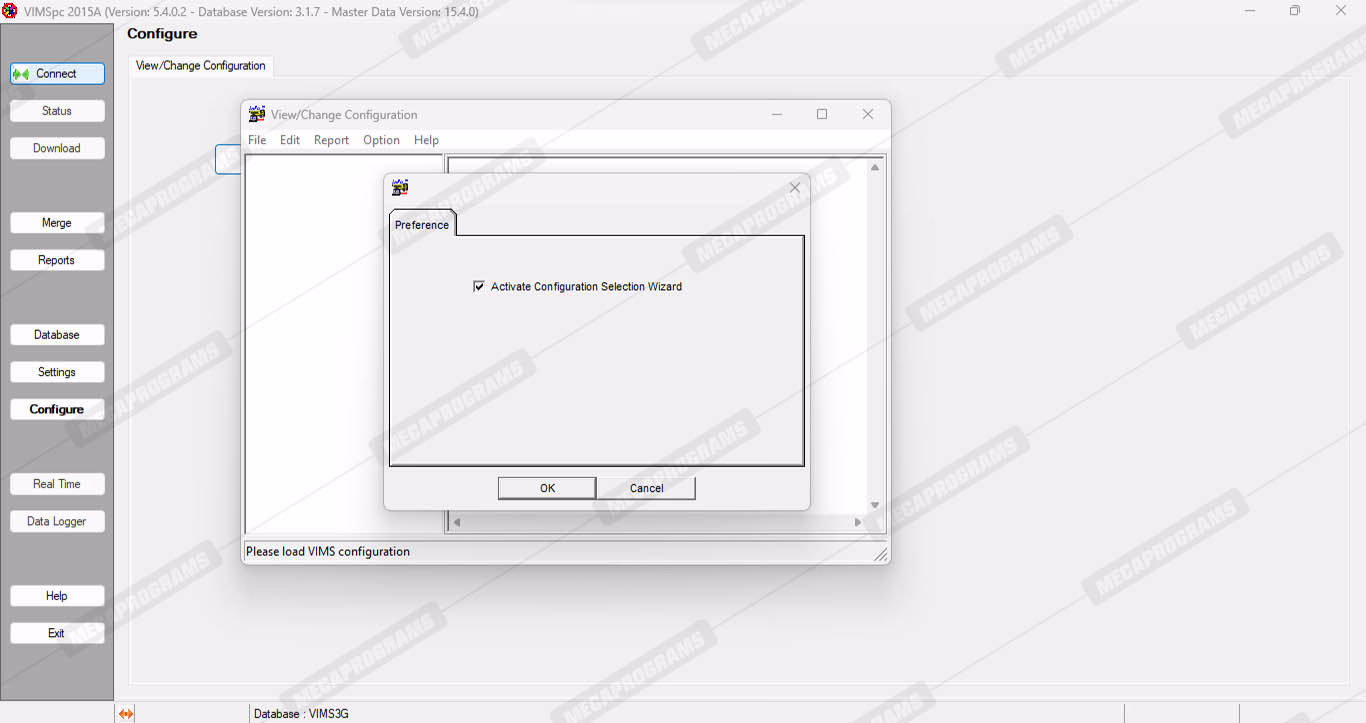Go to the Settings section
The width and height of the screenshot is (1366, 723).
tap(57, 372)
